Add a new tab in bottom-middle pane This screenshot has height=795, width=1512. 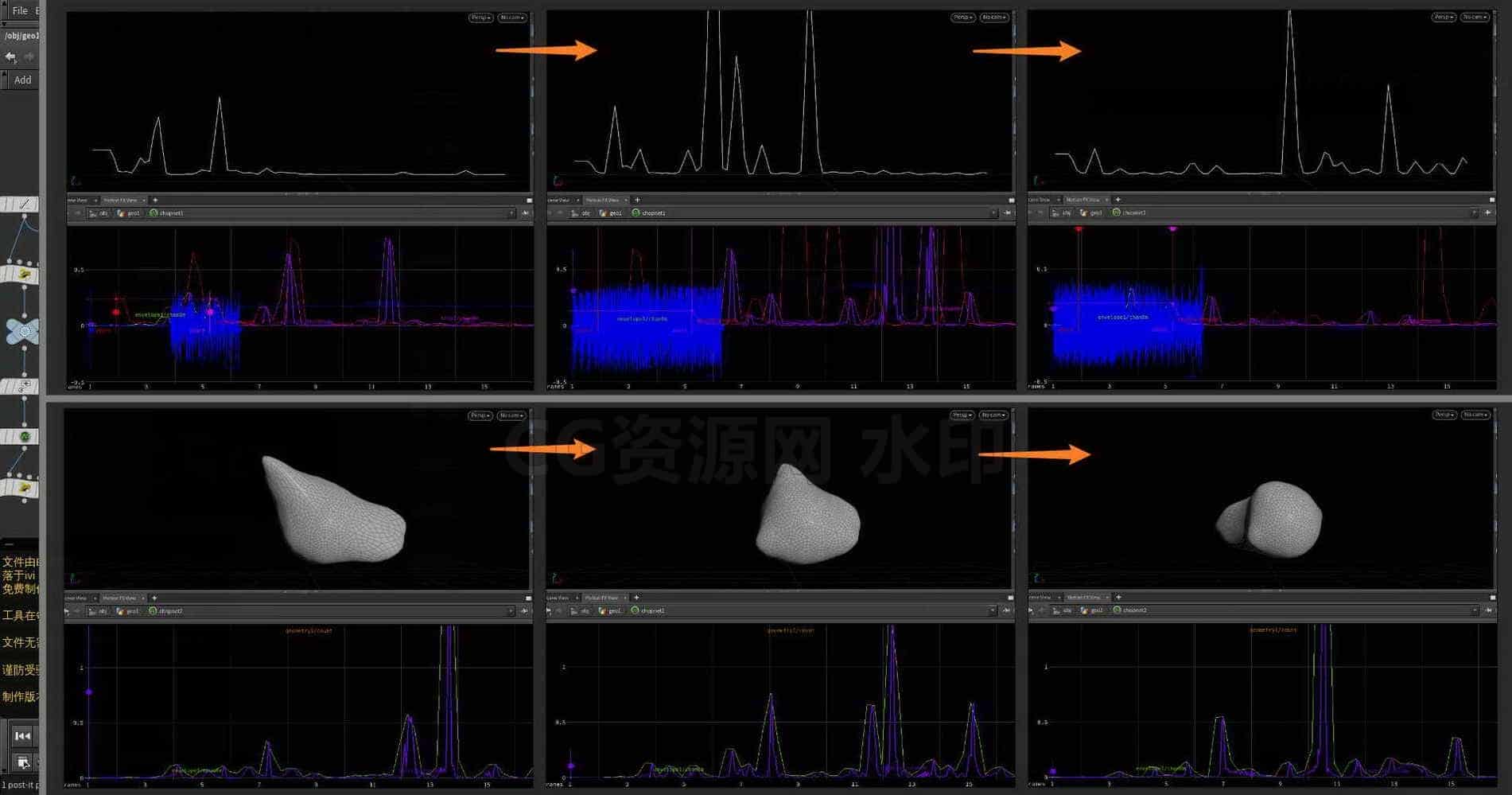point(636,598)
